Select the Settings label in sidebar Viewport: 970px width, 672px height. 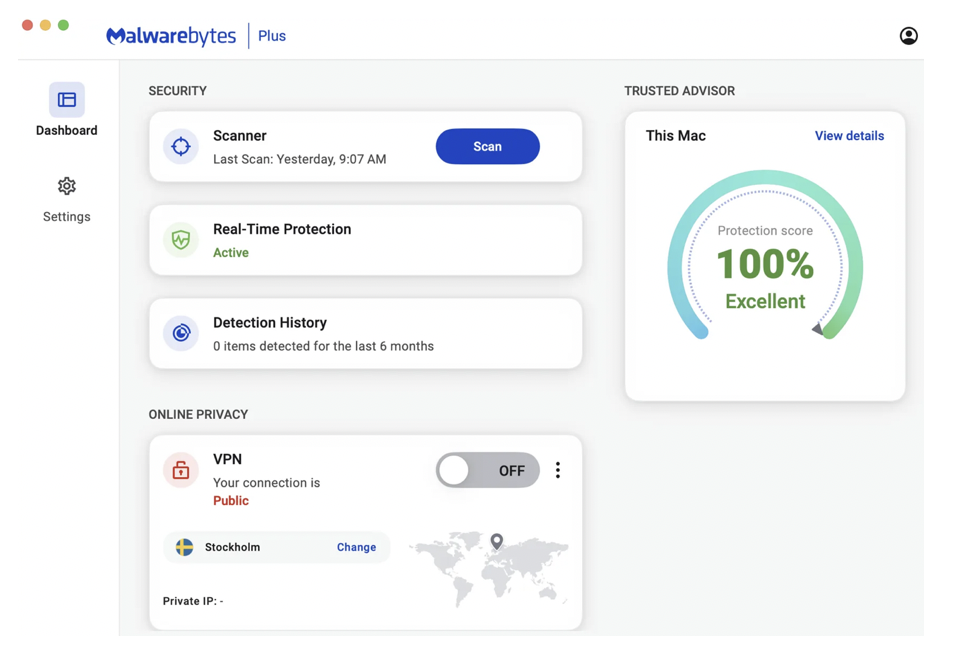coord(67,217)
